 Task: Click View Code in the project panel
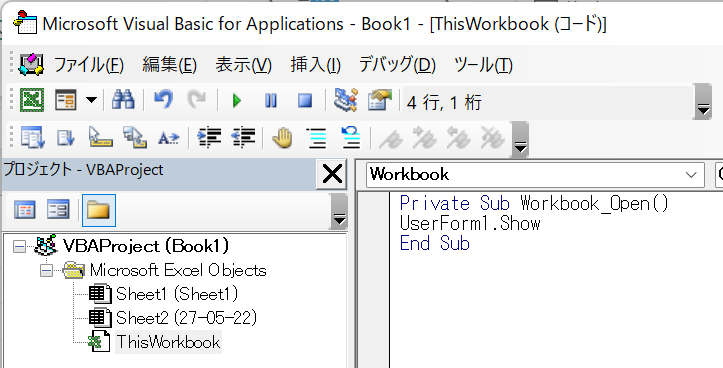point(24,210)
